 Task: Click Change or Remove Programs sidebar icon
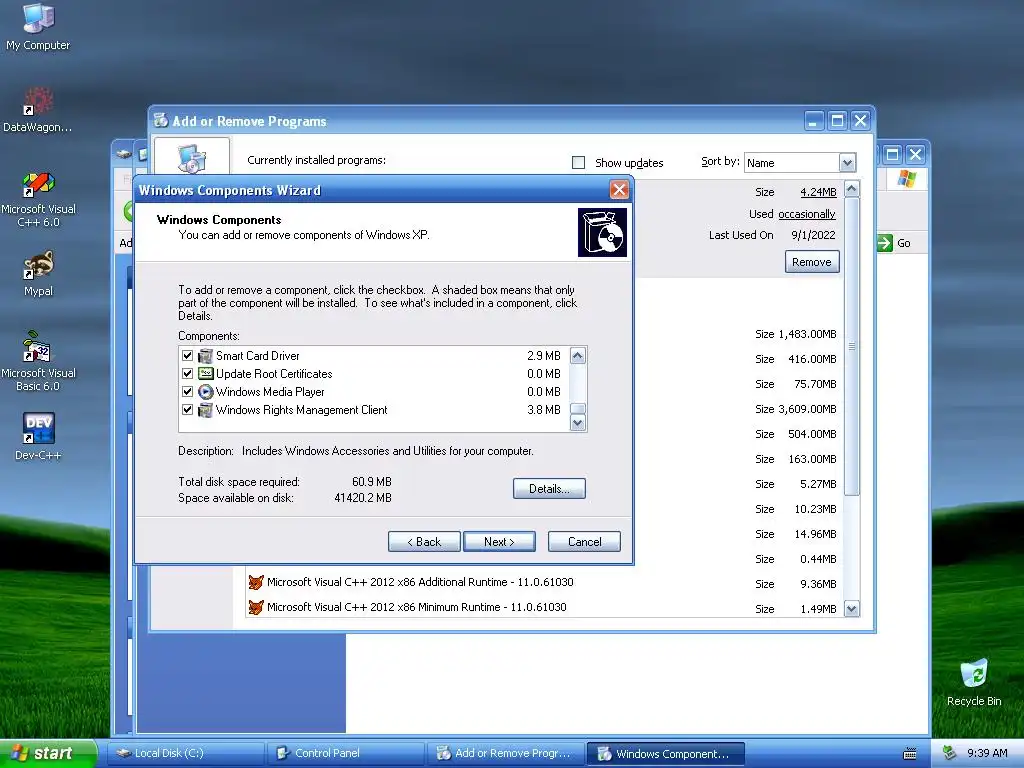tap(192, 157)
